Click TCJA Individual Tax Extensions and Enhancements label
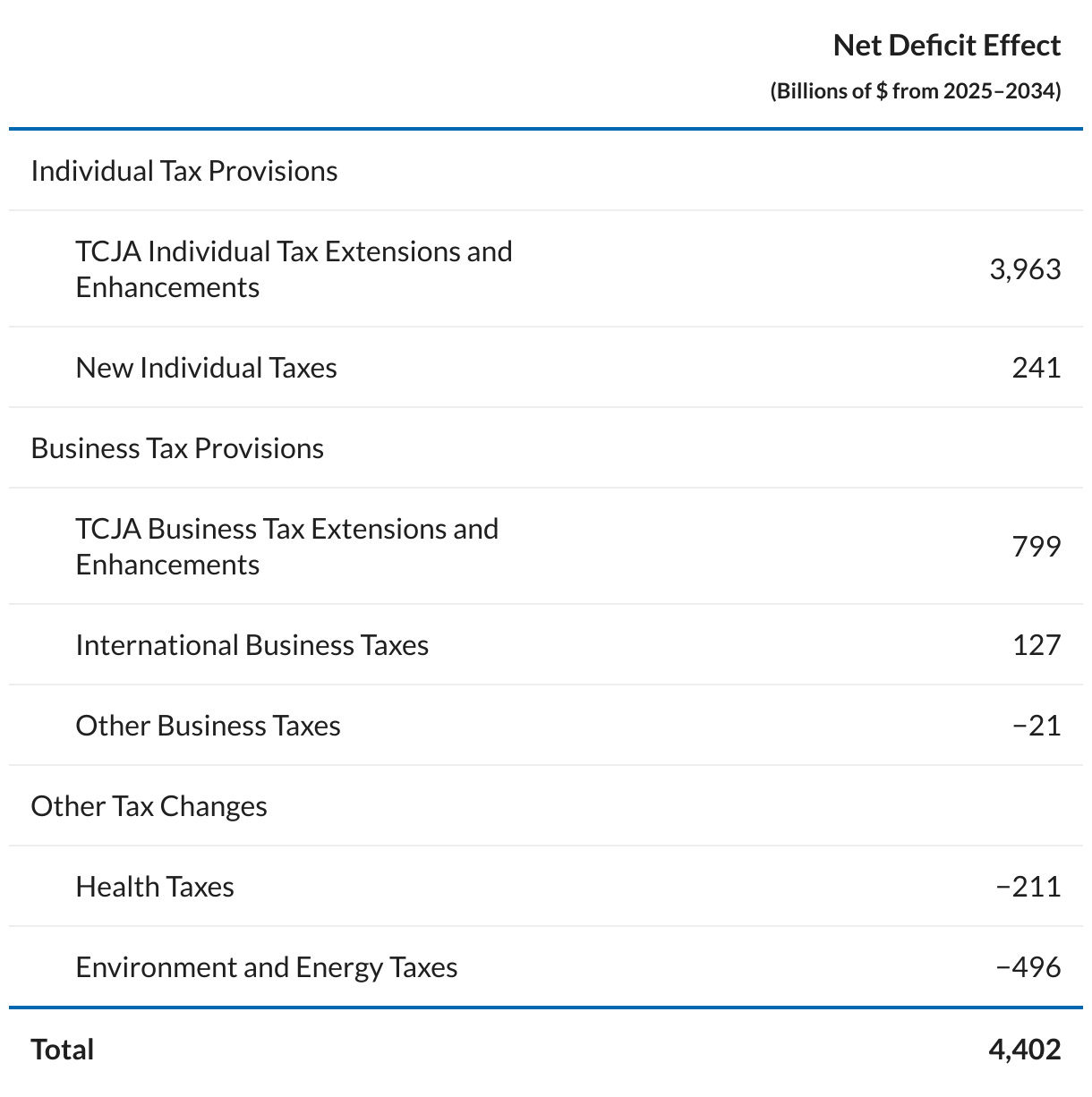Screen dimensions: 1092x1097 click(x=294, y=269)
